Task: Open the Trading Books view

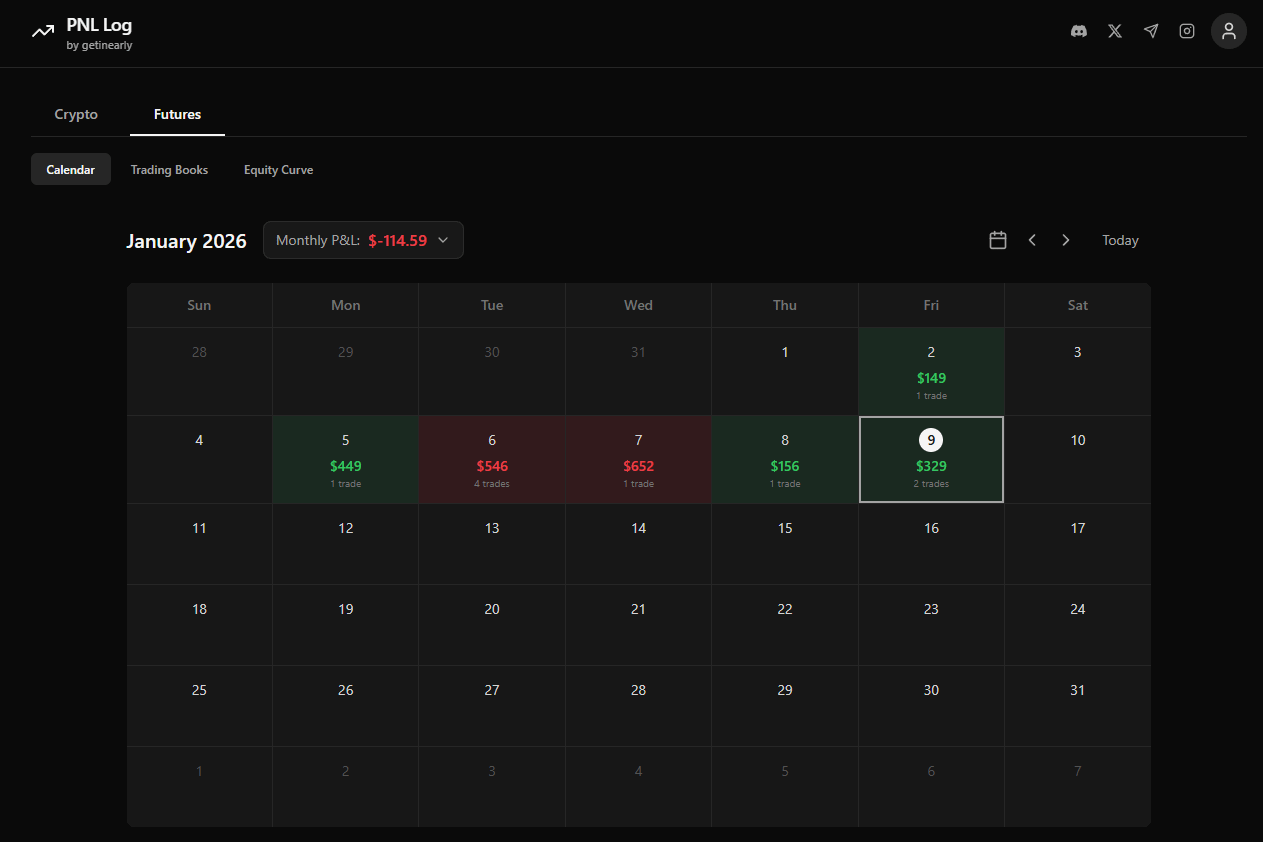Action: (x=169, y=170)
